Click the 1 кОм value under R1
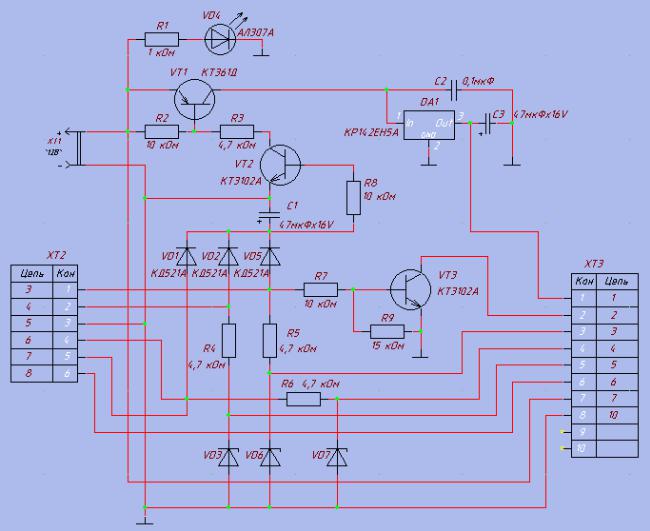 point(162,53)
